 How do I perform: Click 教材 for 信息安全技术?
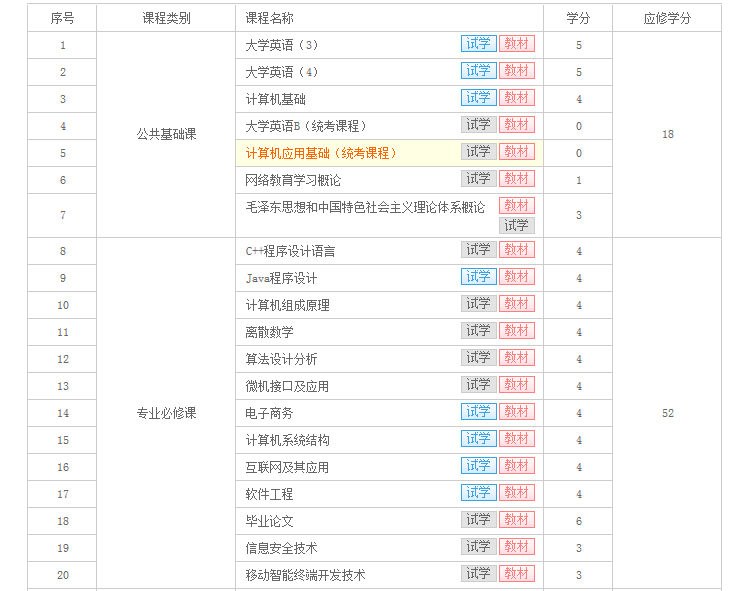[517, 547]
